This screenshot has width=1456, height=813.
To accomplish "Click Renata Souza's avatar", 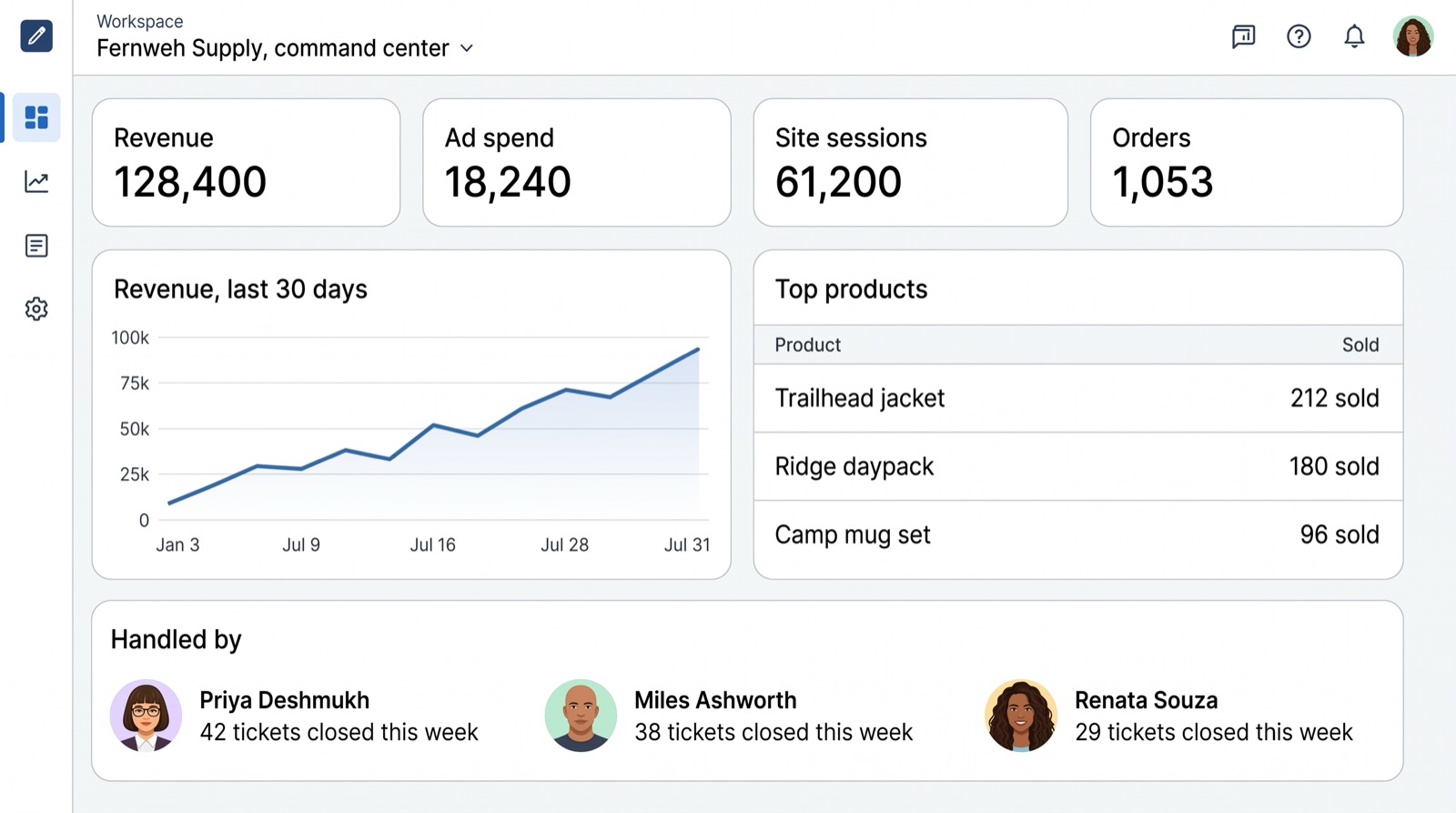I will coord(1021,715).
